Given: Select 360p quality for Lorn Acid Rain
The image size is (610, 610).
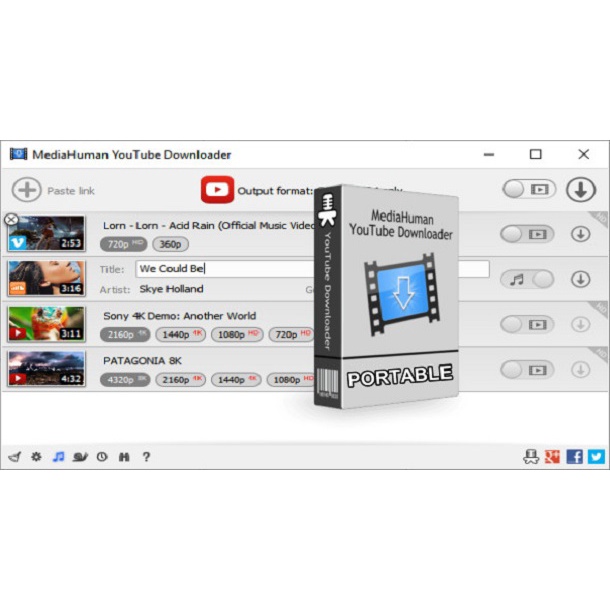Looking at the screenshot, I should tap(170, 244).
